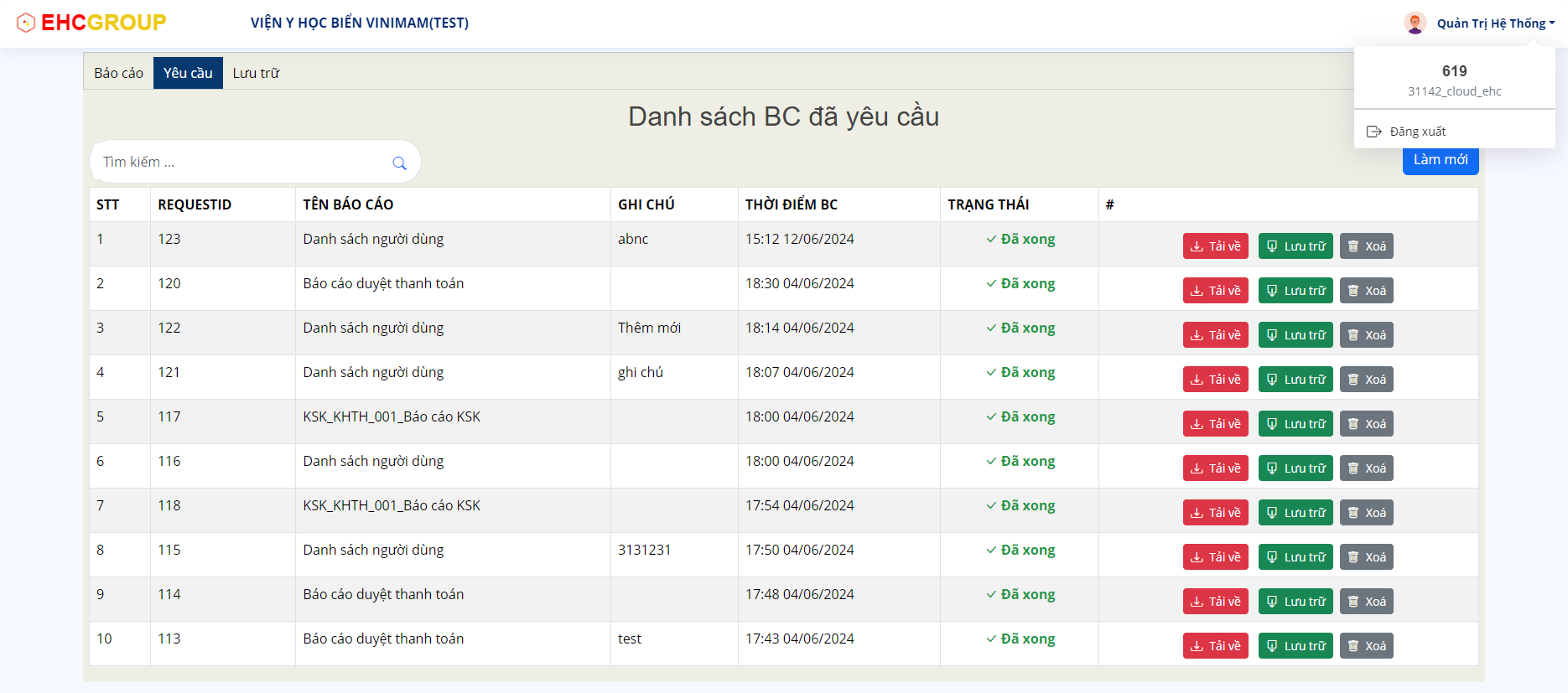
Task: Switch to the Báo cáo tab
Action: pyautogui.click(x=118, y=73)
